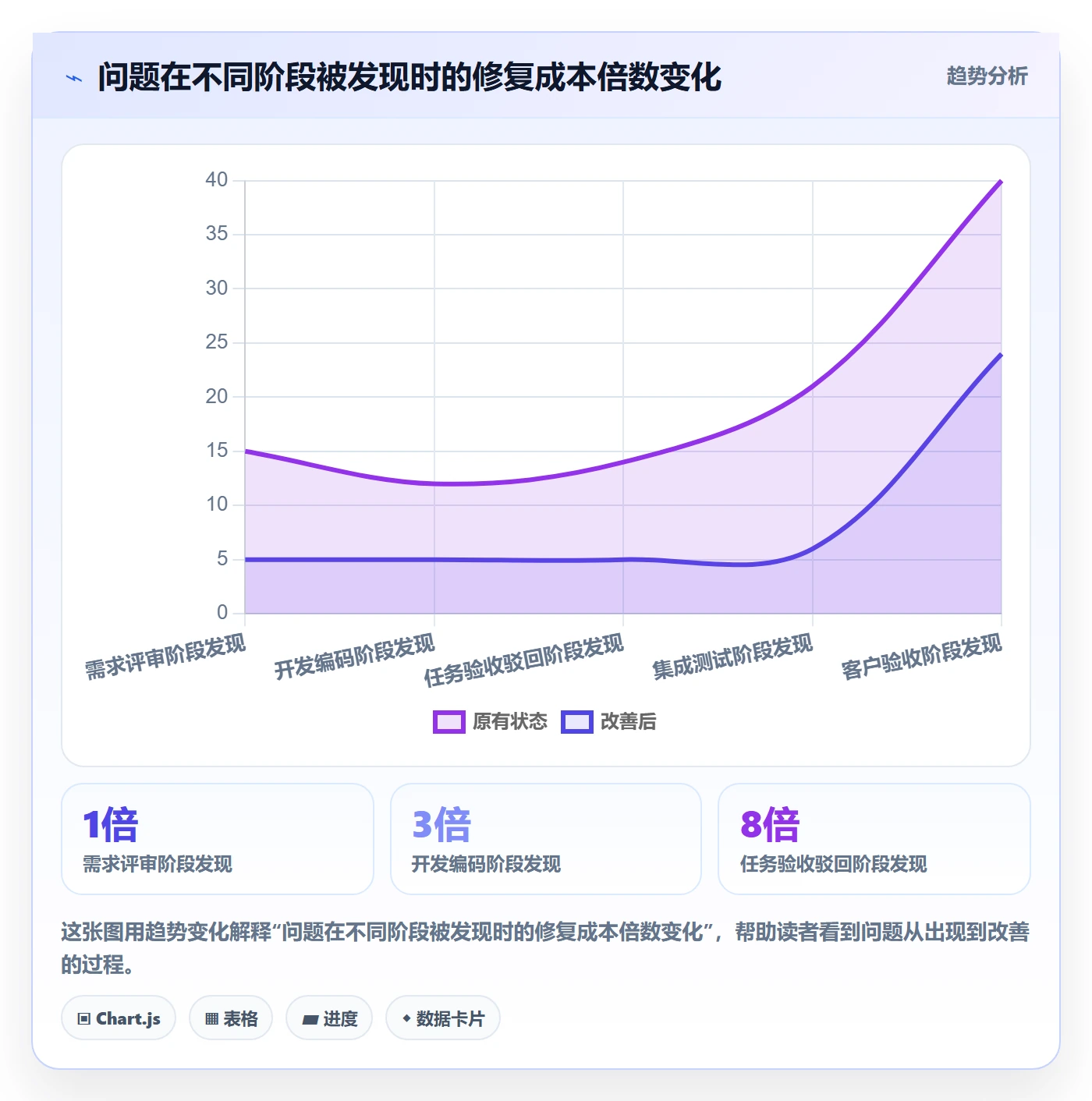Click the purple 原有状态 legend swatch
The image size is (1092, 1101).
449,722
